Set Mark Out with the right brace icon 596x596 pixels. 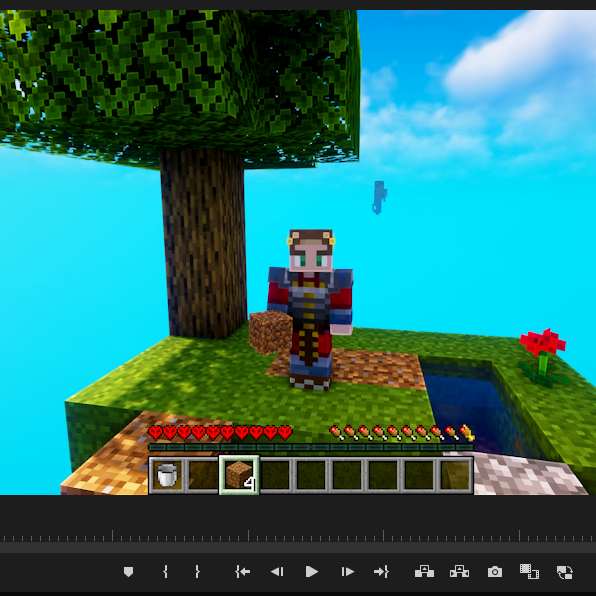197,572
